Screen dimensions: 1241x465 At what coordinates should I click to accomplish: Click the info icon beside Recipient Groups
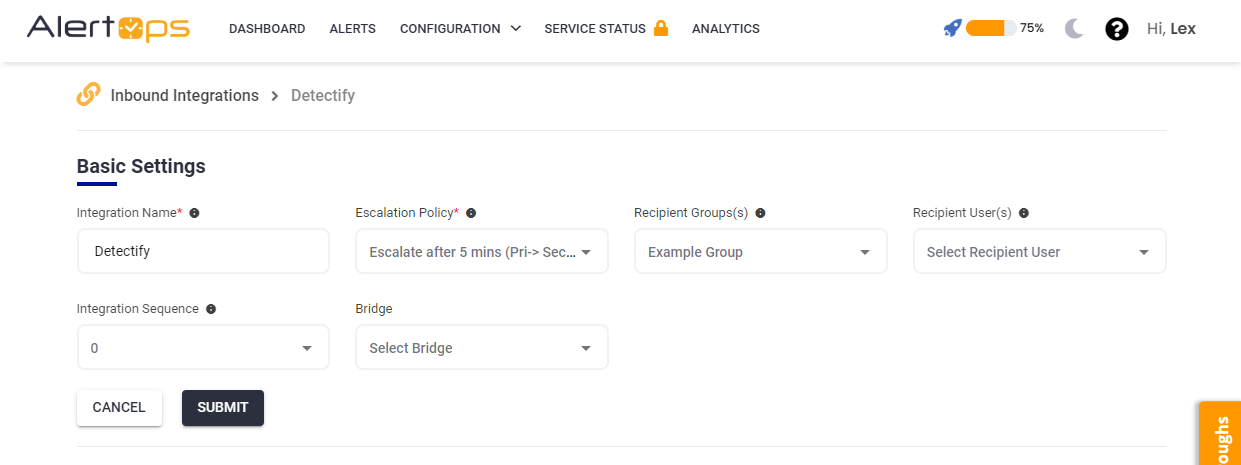click(x=760, y=213)
